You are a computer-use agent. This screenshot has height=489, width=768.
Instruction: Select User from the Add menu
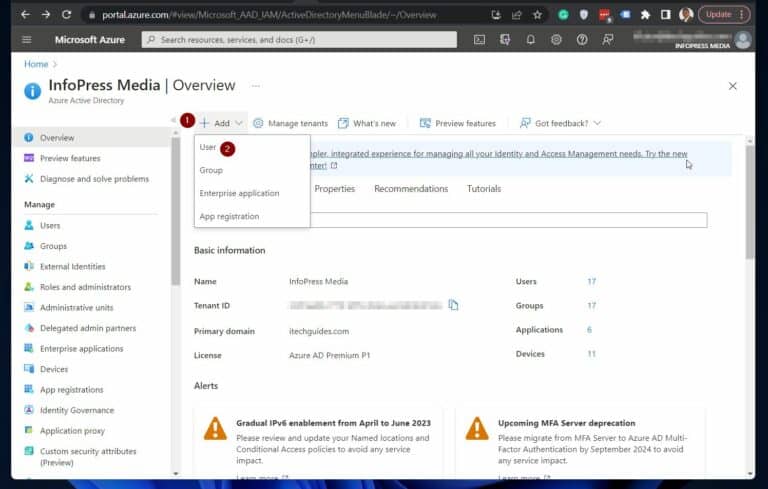pyautogui.click(x=208, y=147)
